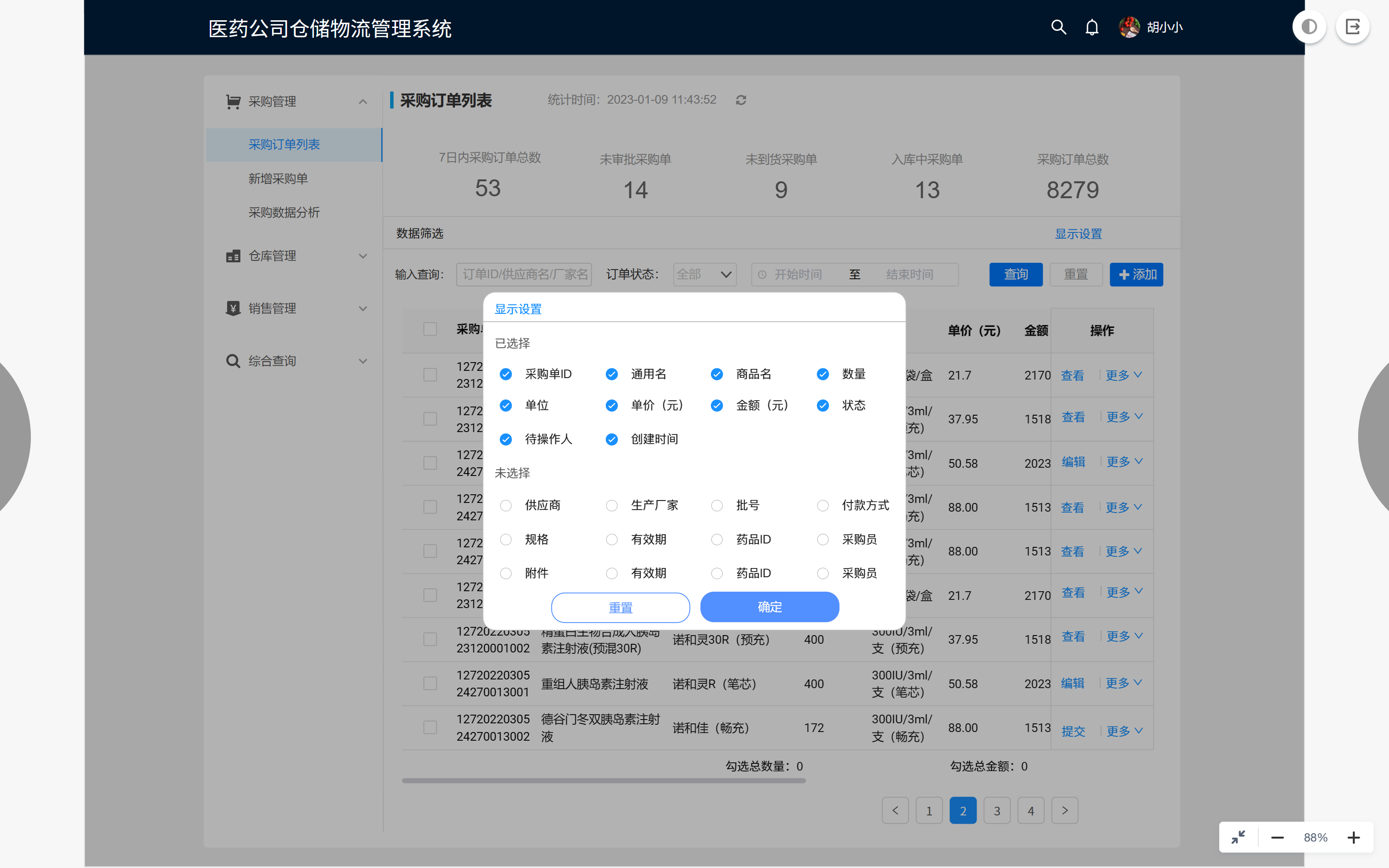Open 新增采购单 in sidebar

pos(278,178)
